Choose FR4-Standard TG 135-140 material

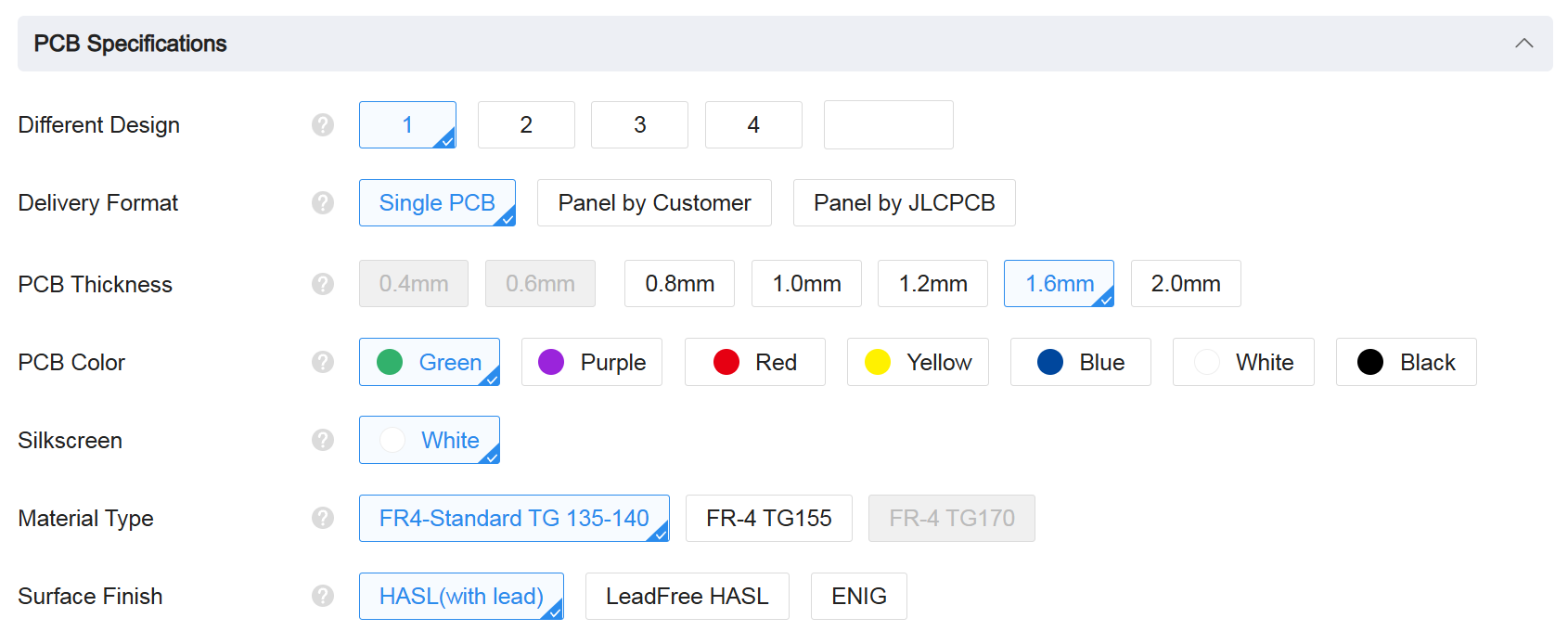coord(514,518)
